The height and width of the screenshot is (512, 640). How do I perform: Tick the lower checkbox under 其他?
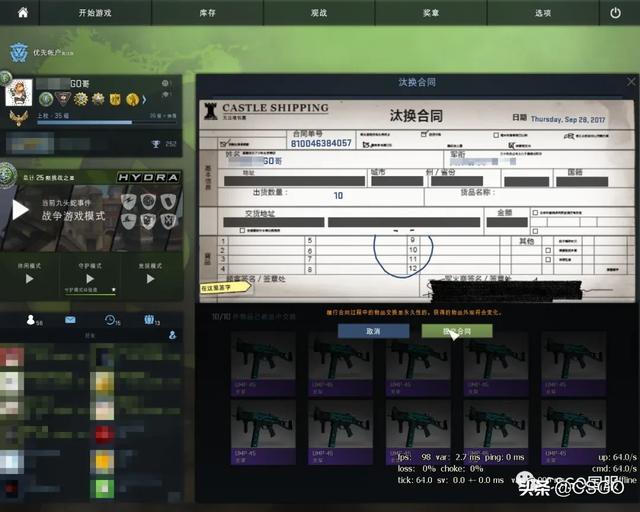(x=548, y=259)
